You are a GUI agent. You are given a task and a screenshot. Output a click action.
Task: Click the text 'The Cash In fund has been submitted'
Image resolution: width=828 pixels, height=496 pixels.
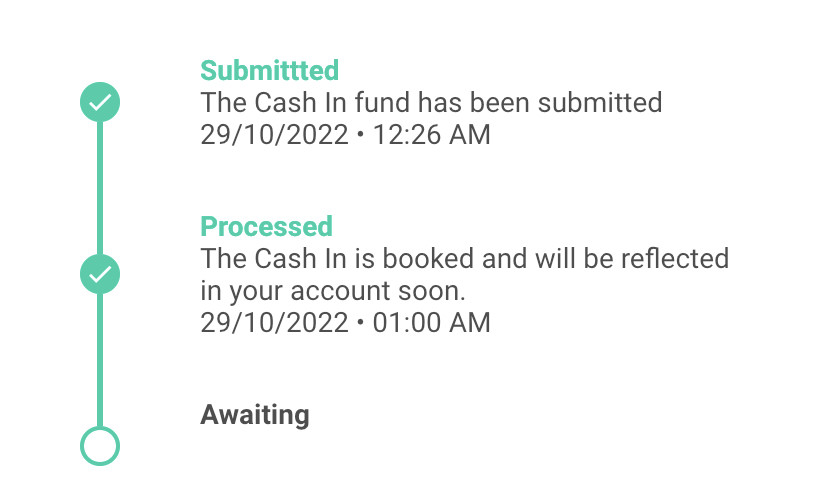coord(431,102)
